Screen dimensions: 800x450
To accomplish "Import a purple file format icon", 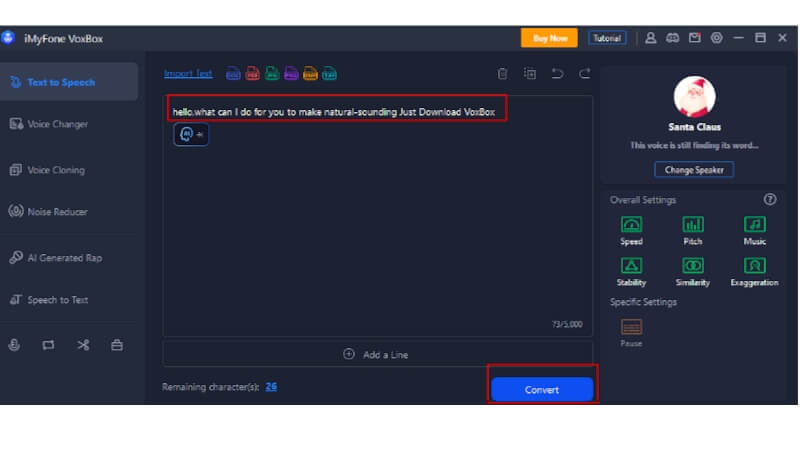I will pyautogui.click(x=291, y=73).
